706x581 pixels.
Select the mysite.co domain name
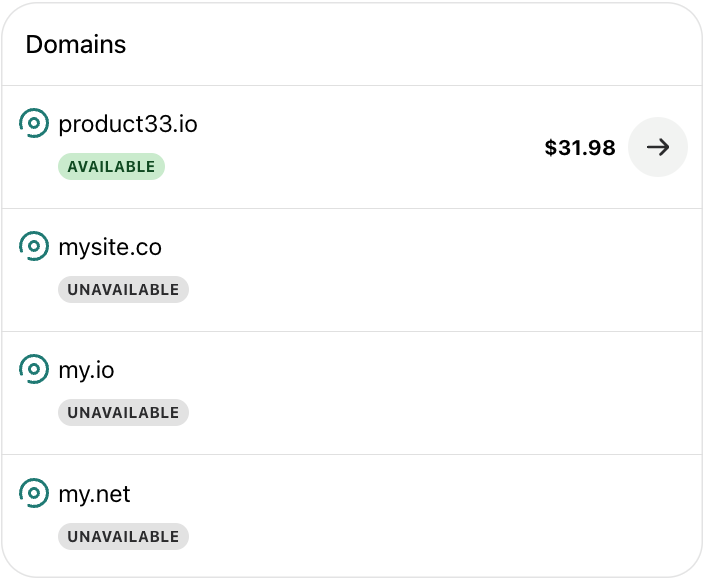click(110, 247)
